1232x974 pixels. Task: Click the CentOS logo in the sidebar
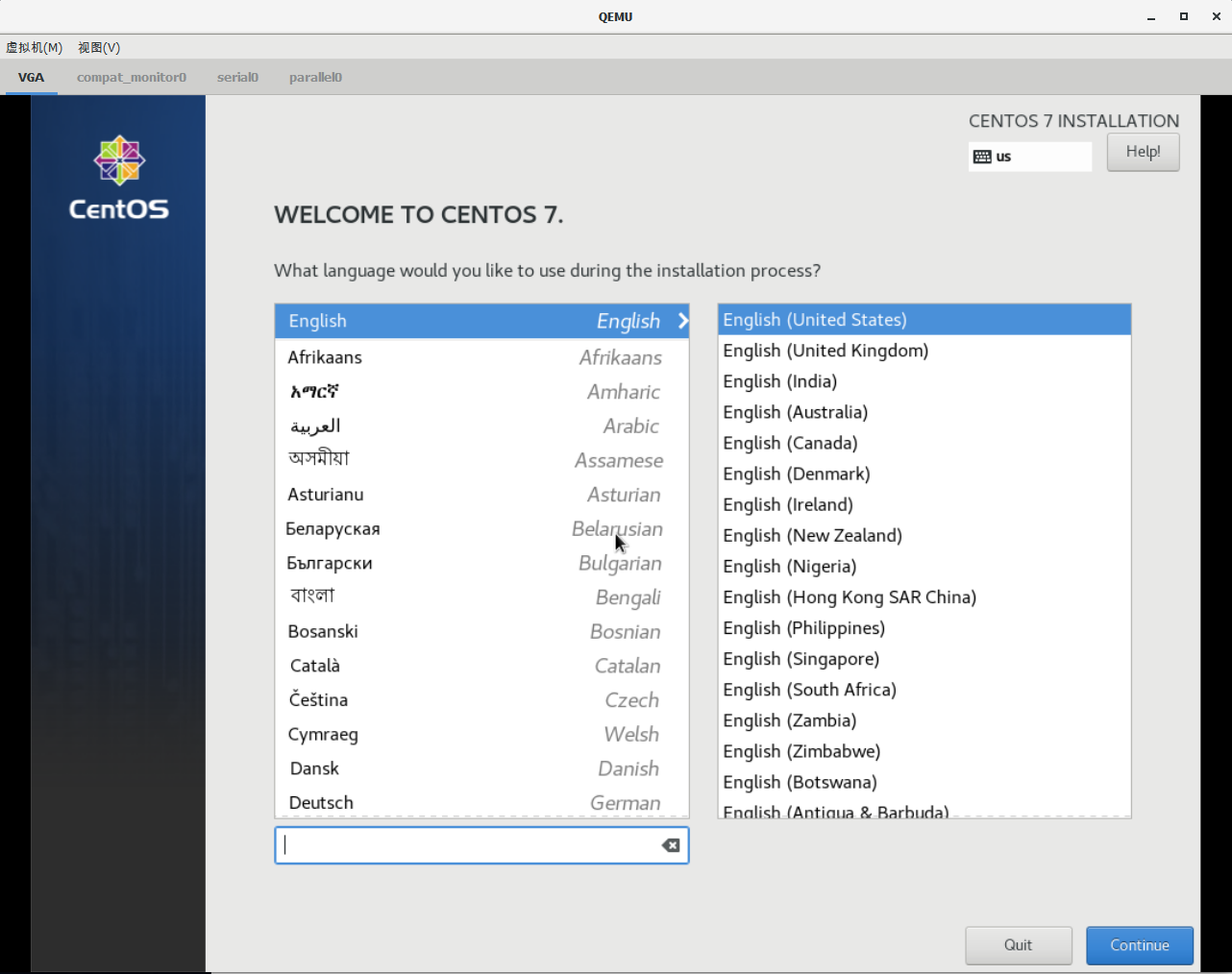click(x=117, y=161)
